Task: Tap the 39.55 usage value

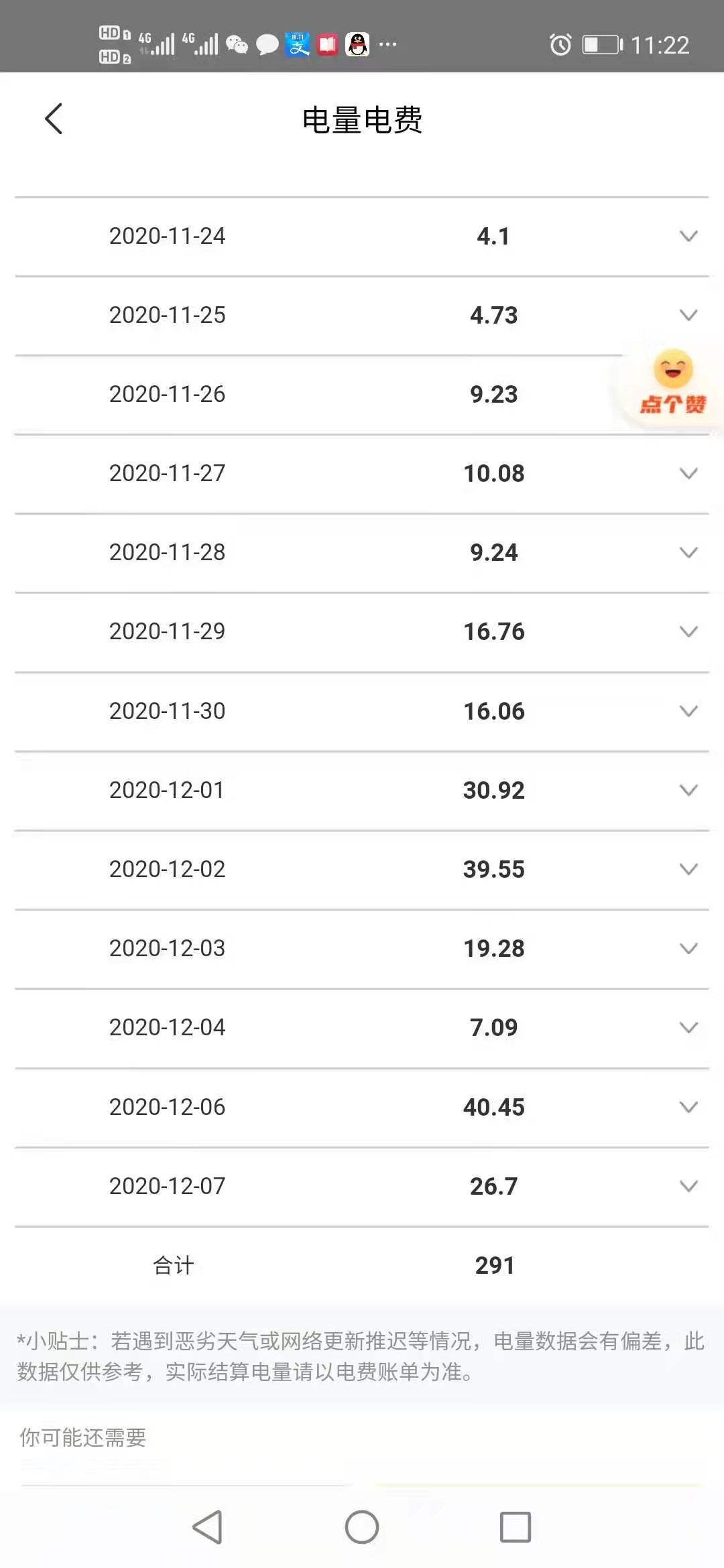Action: click(494, 869)
